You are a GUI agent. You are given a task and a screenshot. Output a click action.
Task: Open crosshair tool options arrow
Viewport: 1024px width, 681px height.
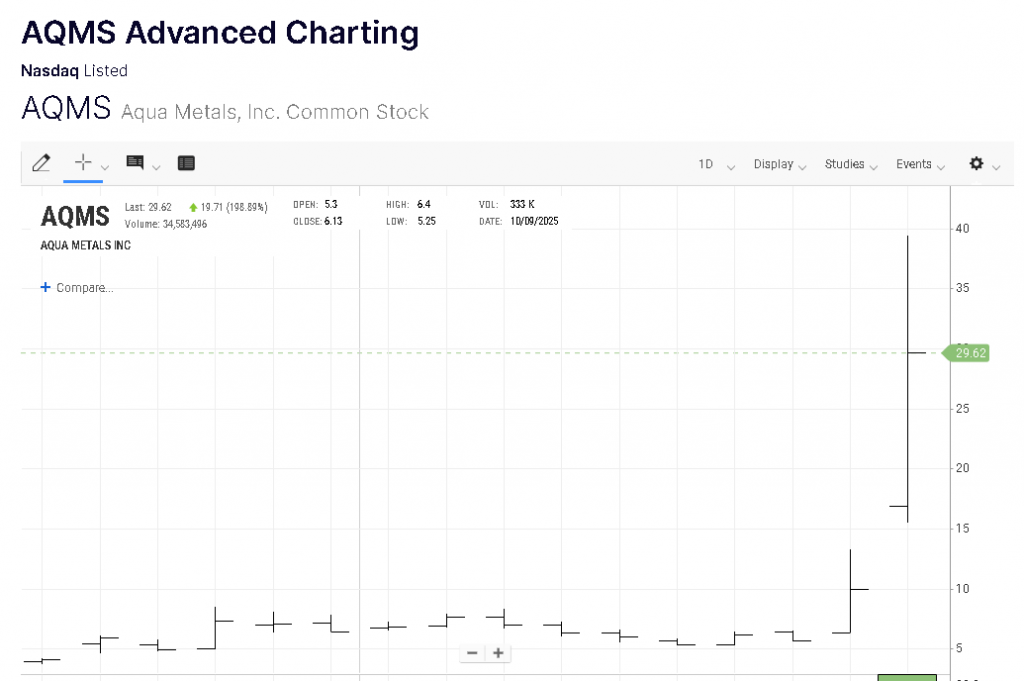[105, 166]
